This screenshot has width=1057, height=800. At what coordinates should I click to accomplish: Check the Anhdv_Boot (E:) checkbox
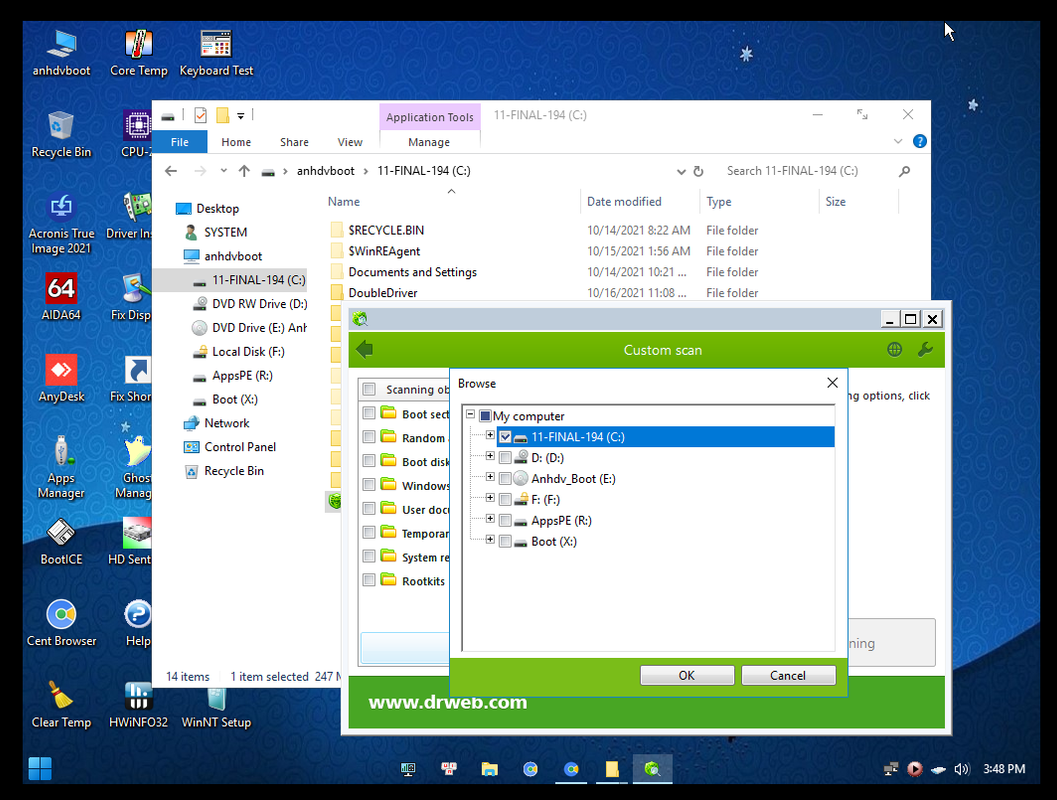click(506, 479)
